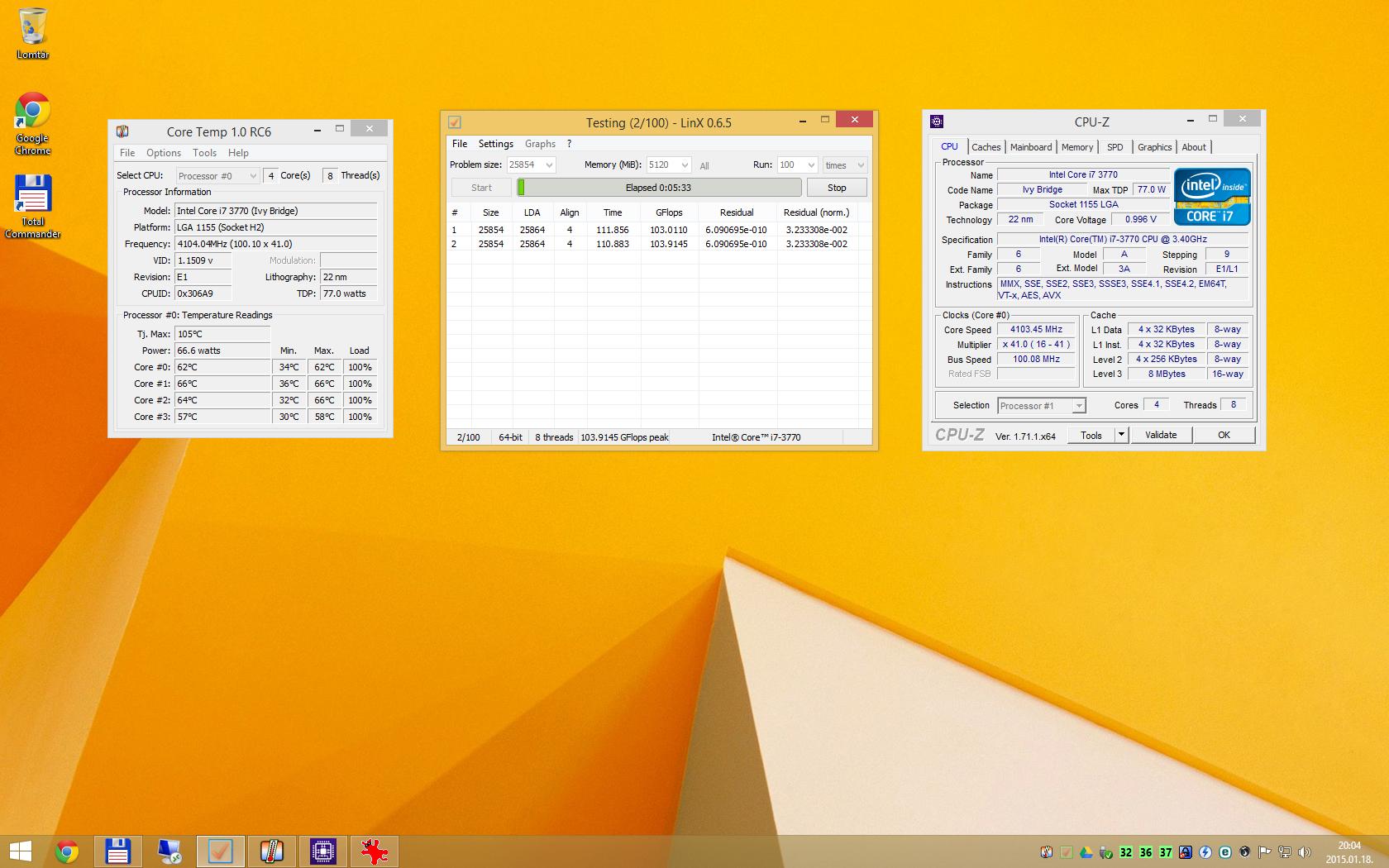Launch Chrome from the taskbar
Screen dimensions: 1389x868
point(67,851)
